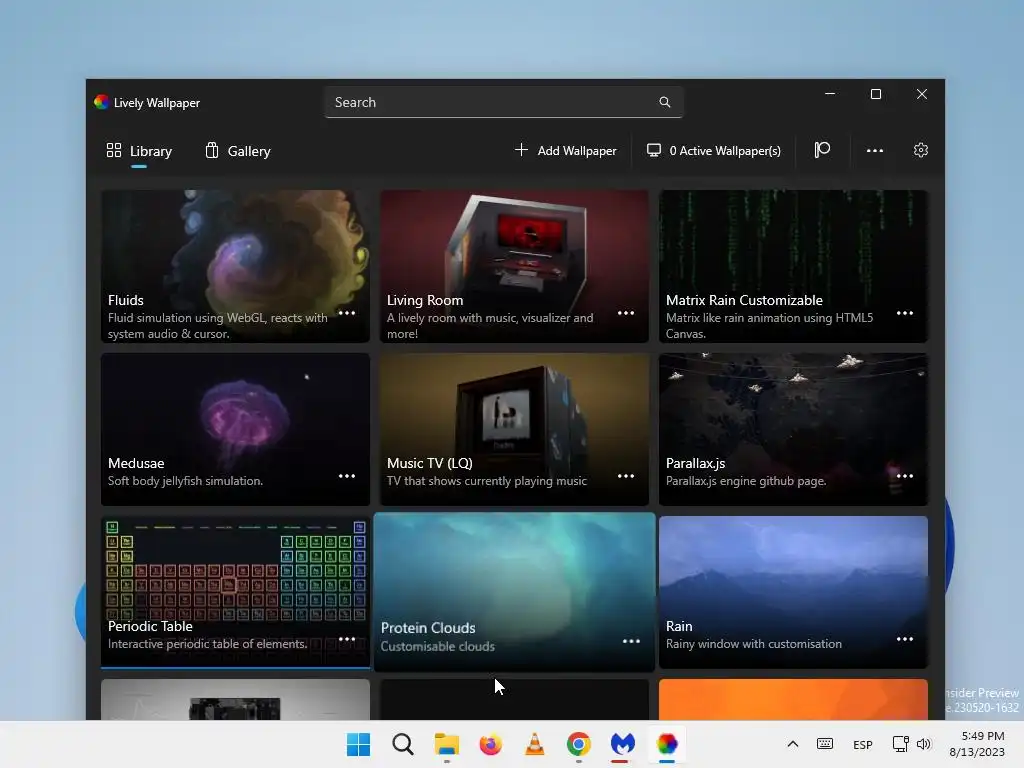Open the Living Room wallpaper options menu
This screenshot has width=1024, height=768.
click(626, 313)
